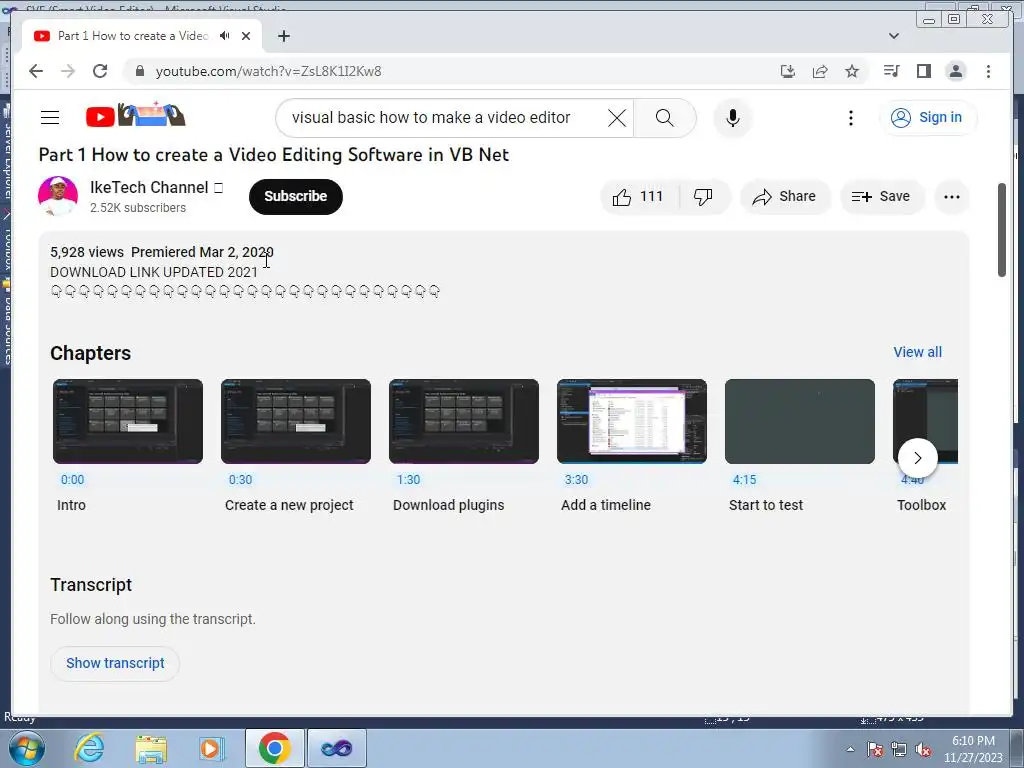This screenshot has height=768, width=1024.
Task: Clear the search query with X
Action: (x=616, y=118)
